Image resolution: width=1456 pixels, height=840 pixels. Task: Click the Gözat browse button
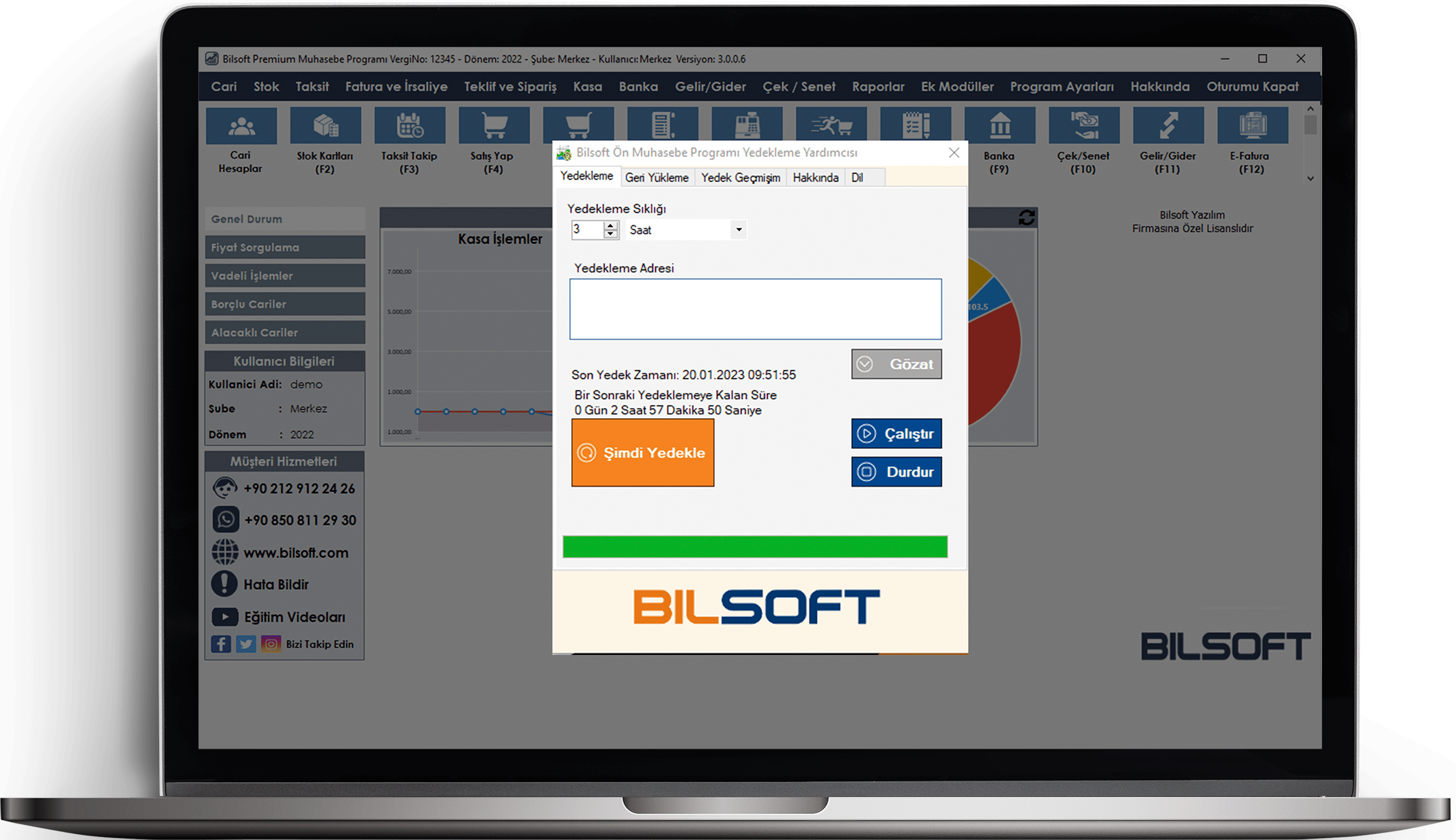[896, 364]
